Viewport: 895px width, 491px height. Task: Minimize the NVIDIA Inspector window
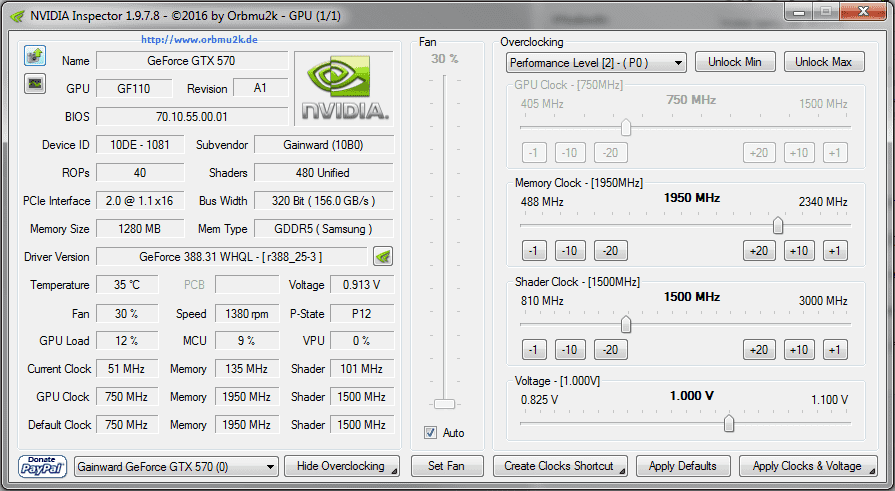click(799, 11)
